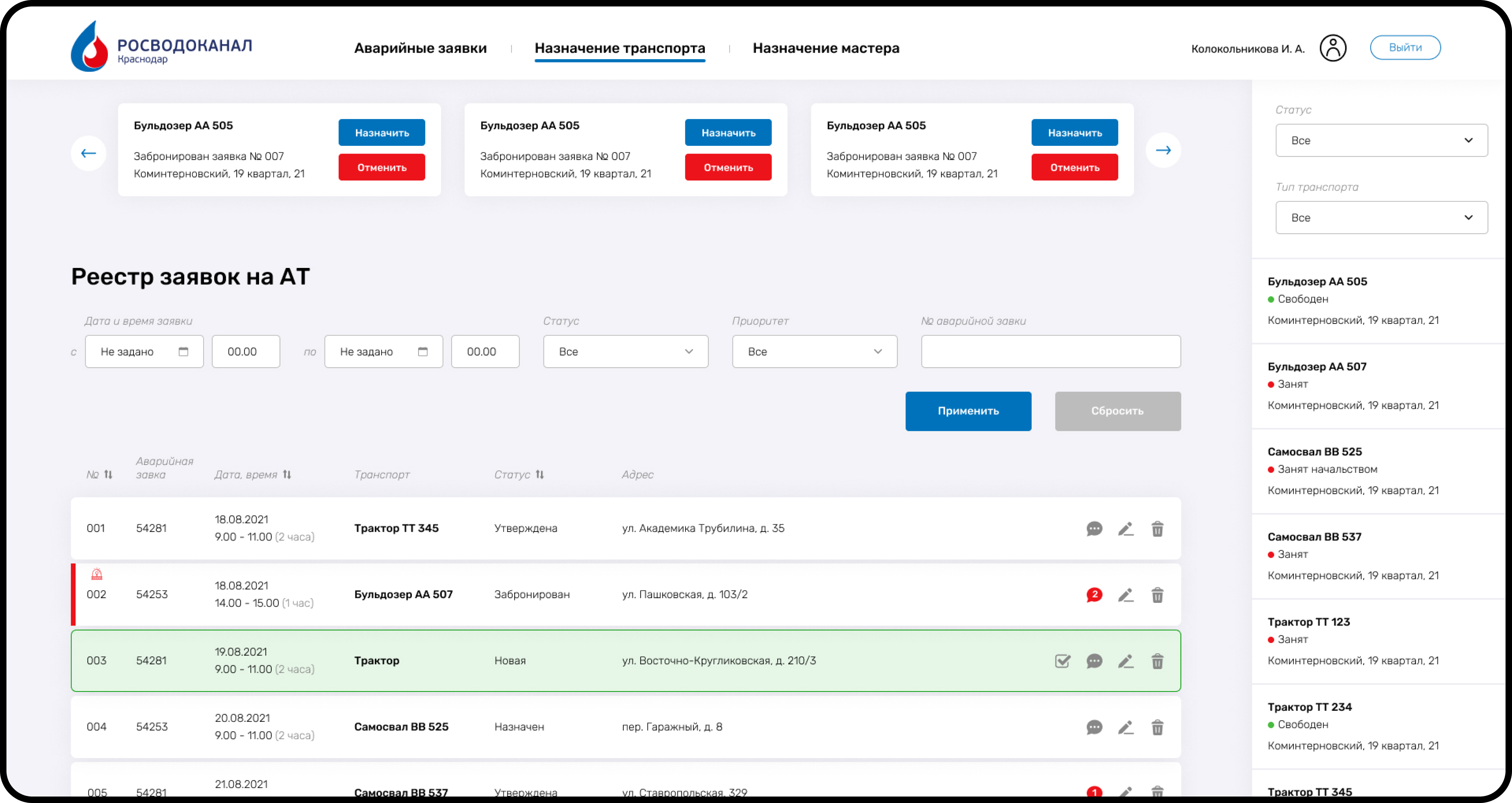Click transport Трактор ТТ 345 in row 001
1512x803 pixels.
[396, 528]
